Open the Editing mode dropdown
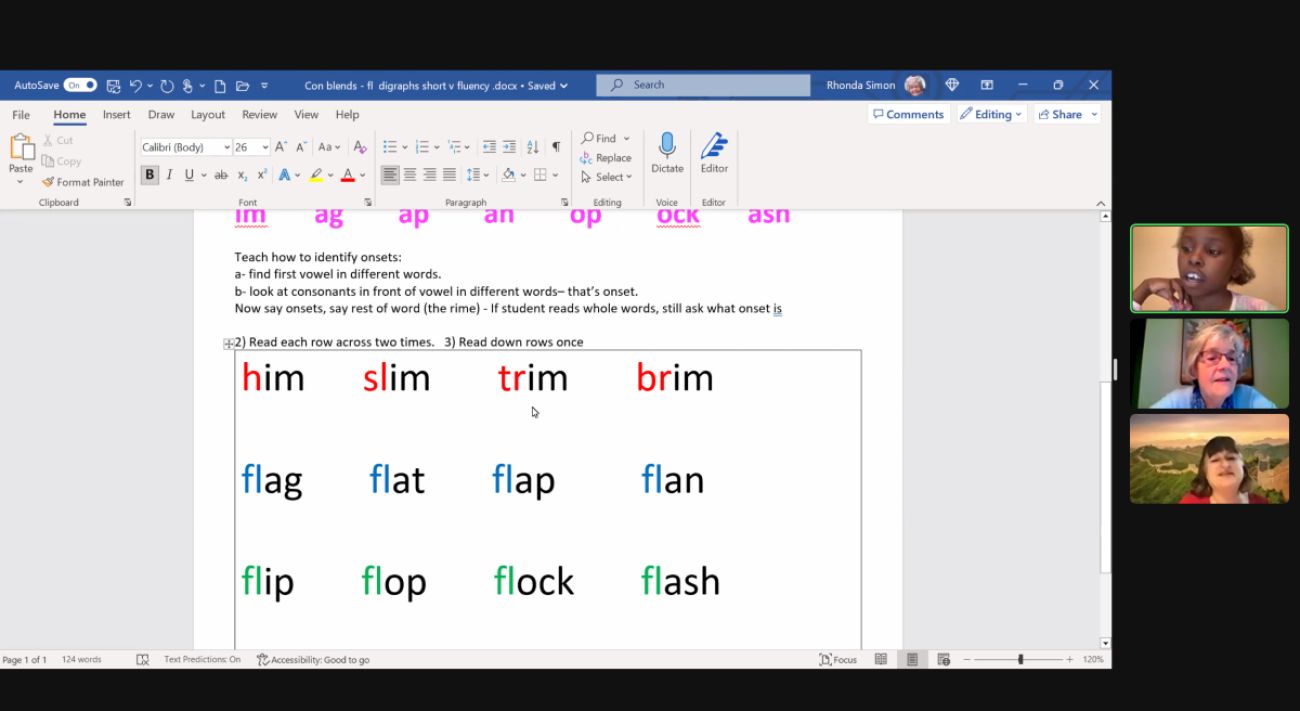This screenshot has height=711, width=1300. coord(991,115)
